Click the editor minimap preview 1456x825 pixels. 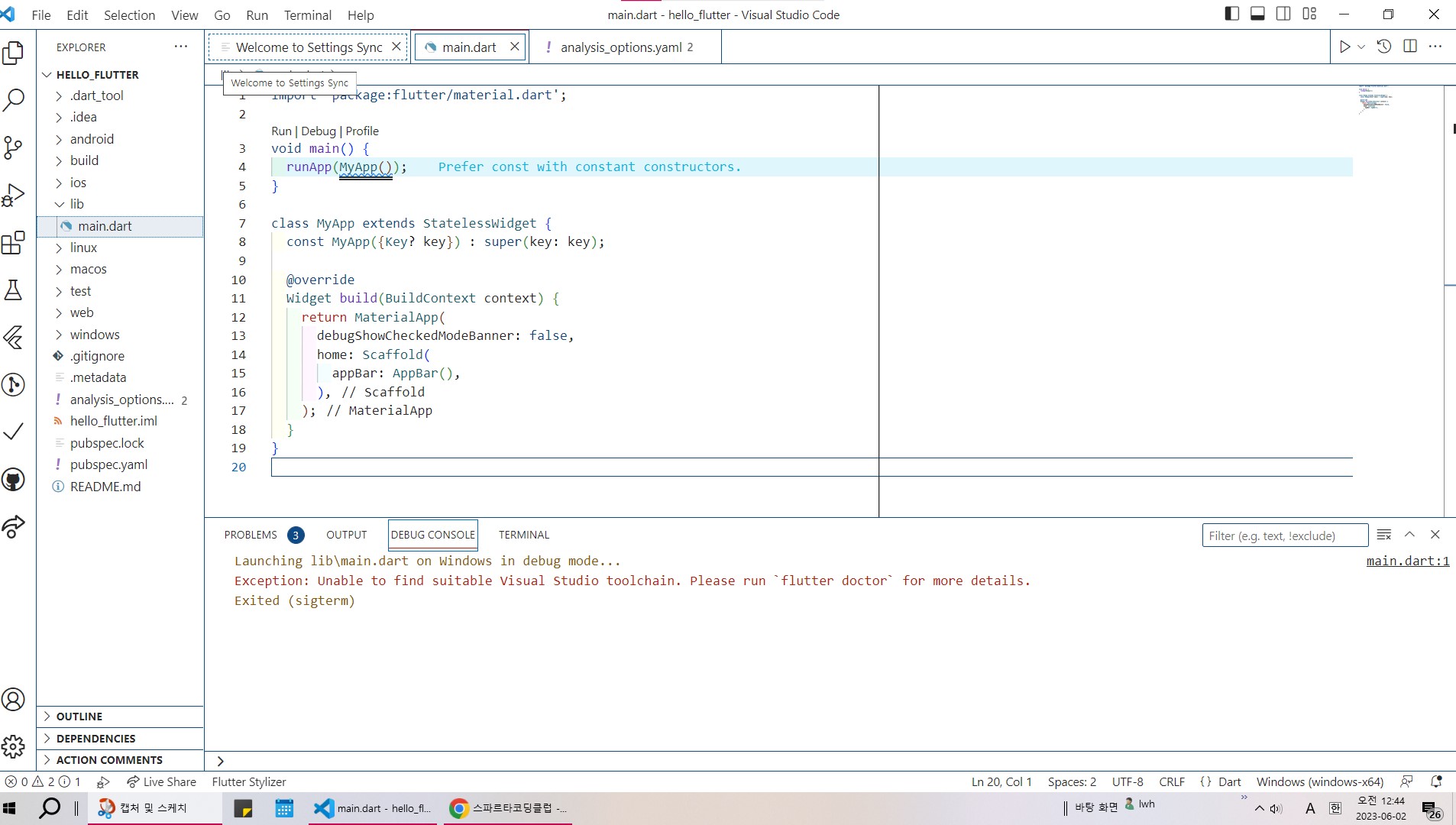[x=1375, y=99]
